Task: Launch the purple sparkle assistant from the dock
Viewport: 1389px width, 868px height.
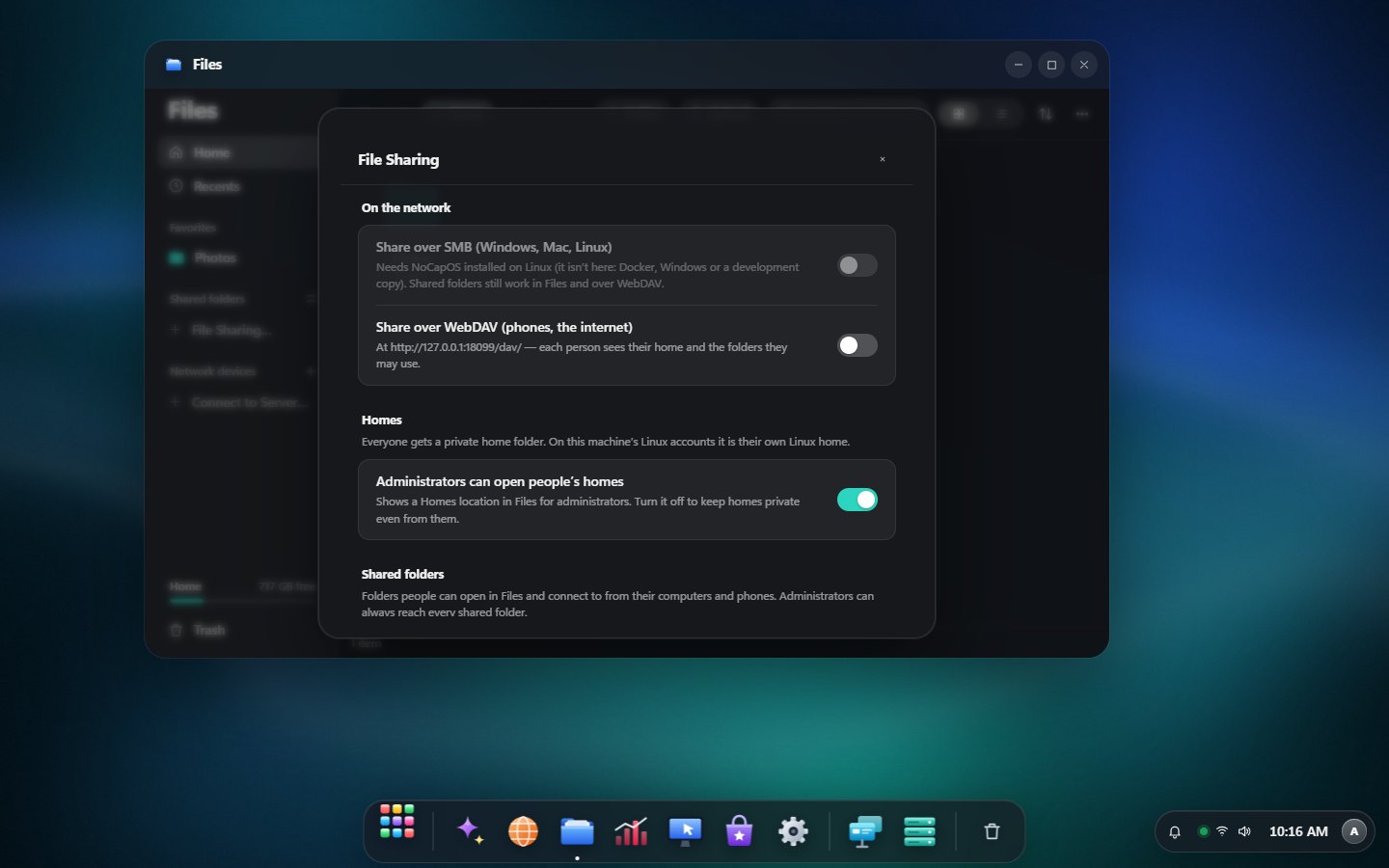Action: click(470, 830)
